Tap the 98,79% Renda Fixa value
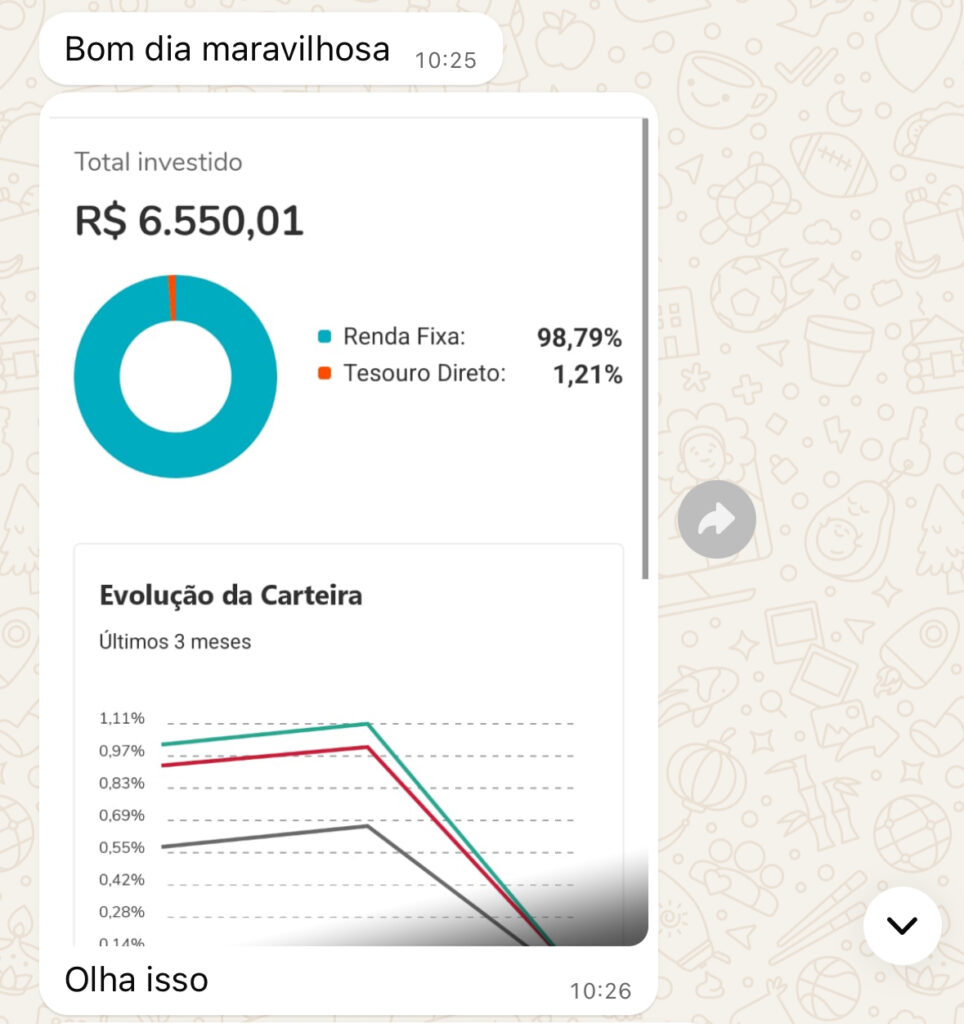The width and height of the screenshot is (964, 1024). pos(579,338)
